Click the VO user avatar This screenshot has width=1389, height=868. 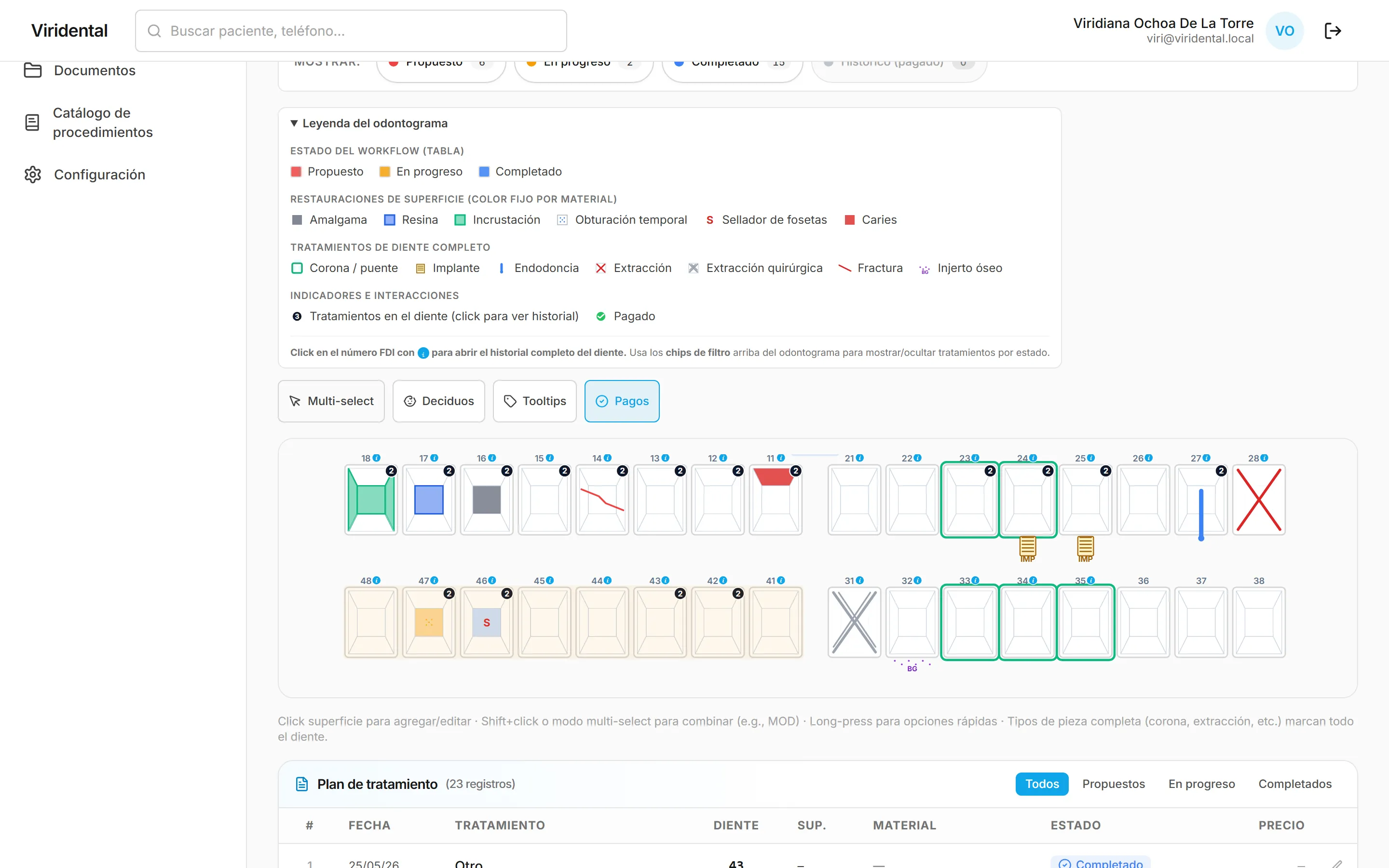pyautogui.click(x=1284, y=31)
